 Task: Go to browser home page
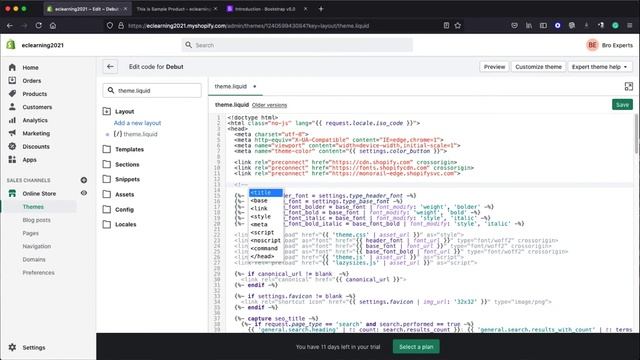pos(53,25)
